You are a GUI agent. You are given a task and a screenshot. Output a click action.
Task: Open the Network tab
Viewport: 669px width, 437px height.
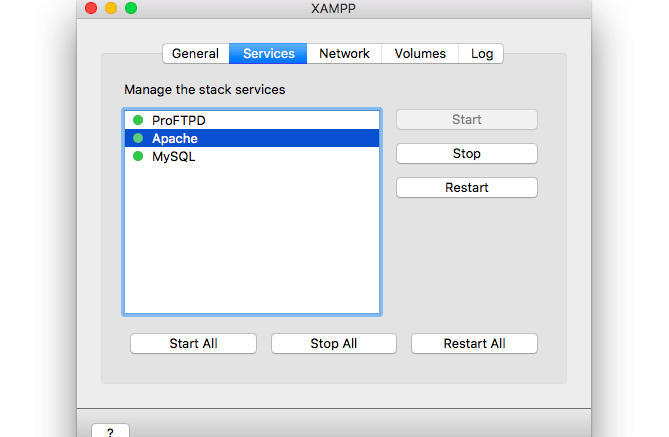pos(344,54)
